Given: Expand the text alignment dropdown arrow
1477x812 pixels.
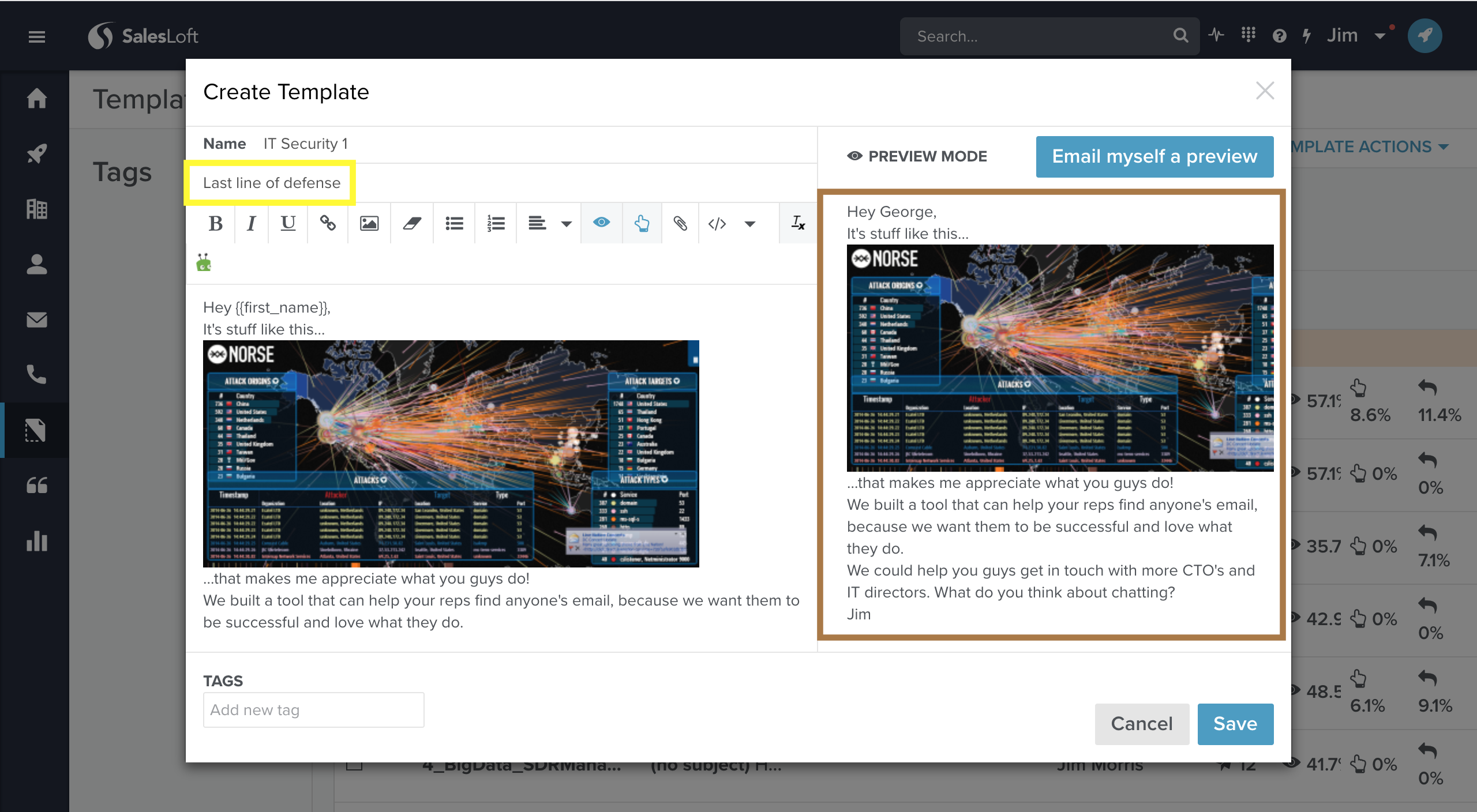Looking at the screenshot, I should click(x=567, y=224).
